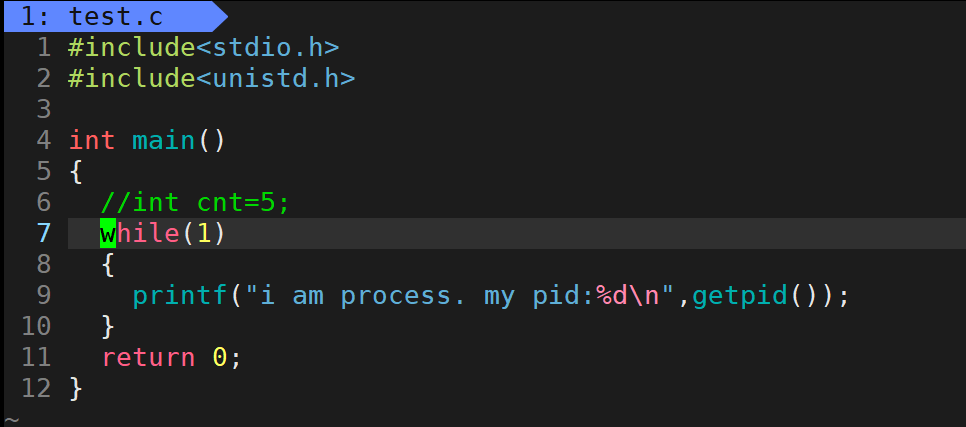Click the 1 condition inside while parentheses

point(204,234)
